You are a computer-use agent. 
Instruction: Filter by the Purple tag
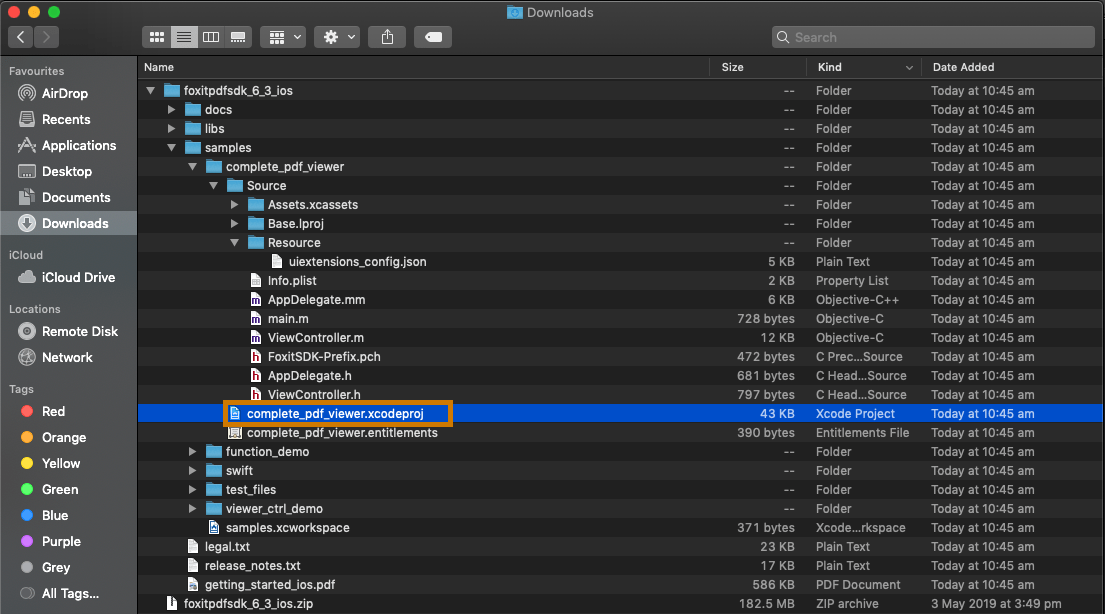pos(68,541)
